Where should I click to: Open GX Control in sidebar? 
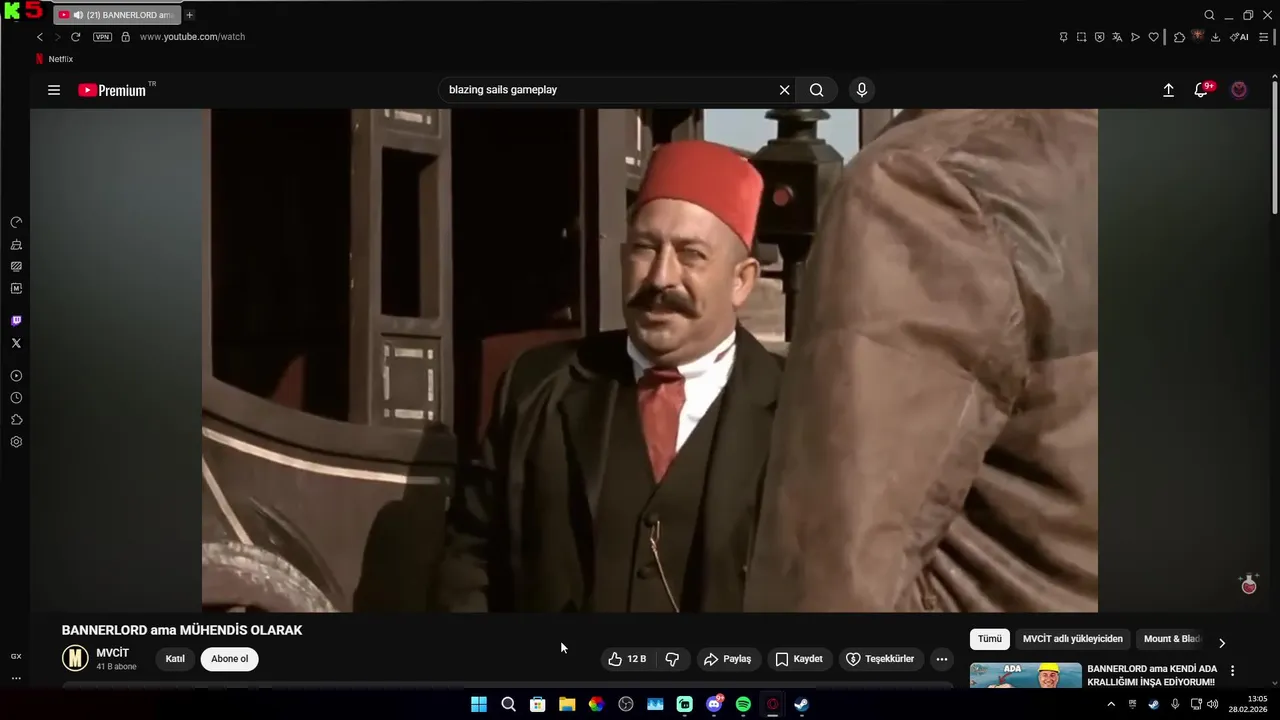tap(16, 222)
